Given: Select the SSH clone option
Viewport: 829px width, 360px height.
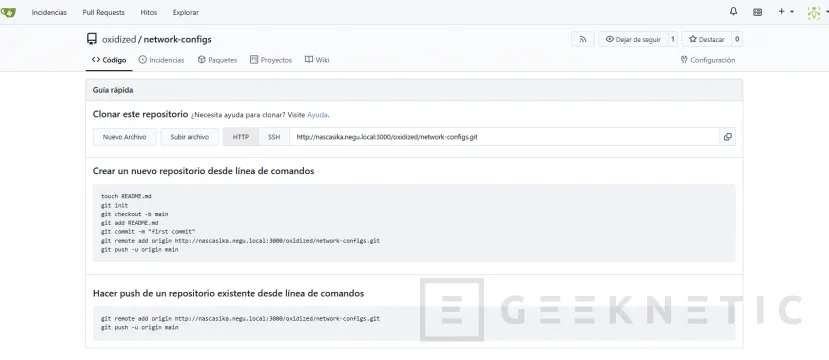Looking at the screenshot, I should click(274, 137).
